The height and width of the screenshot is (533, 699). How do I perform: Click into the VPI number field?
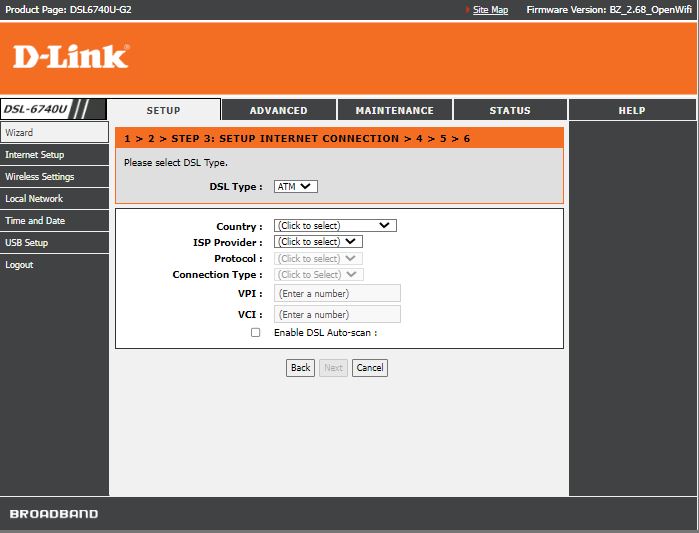(x=337, y=293)
